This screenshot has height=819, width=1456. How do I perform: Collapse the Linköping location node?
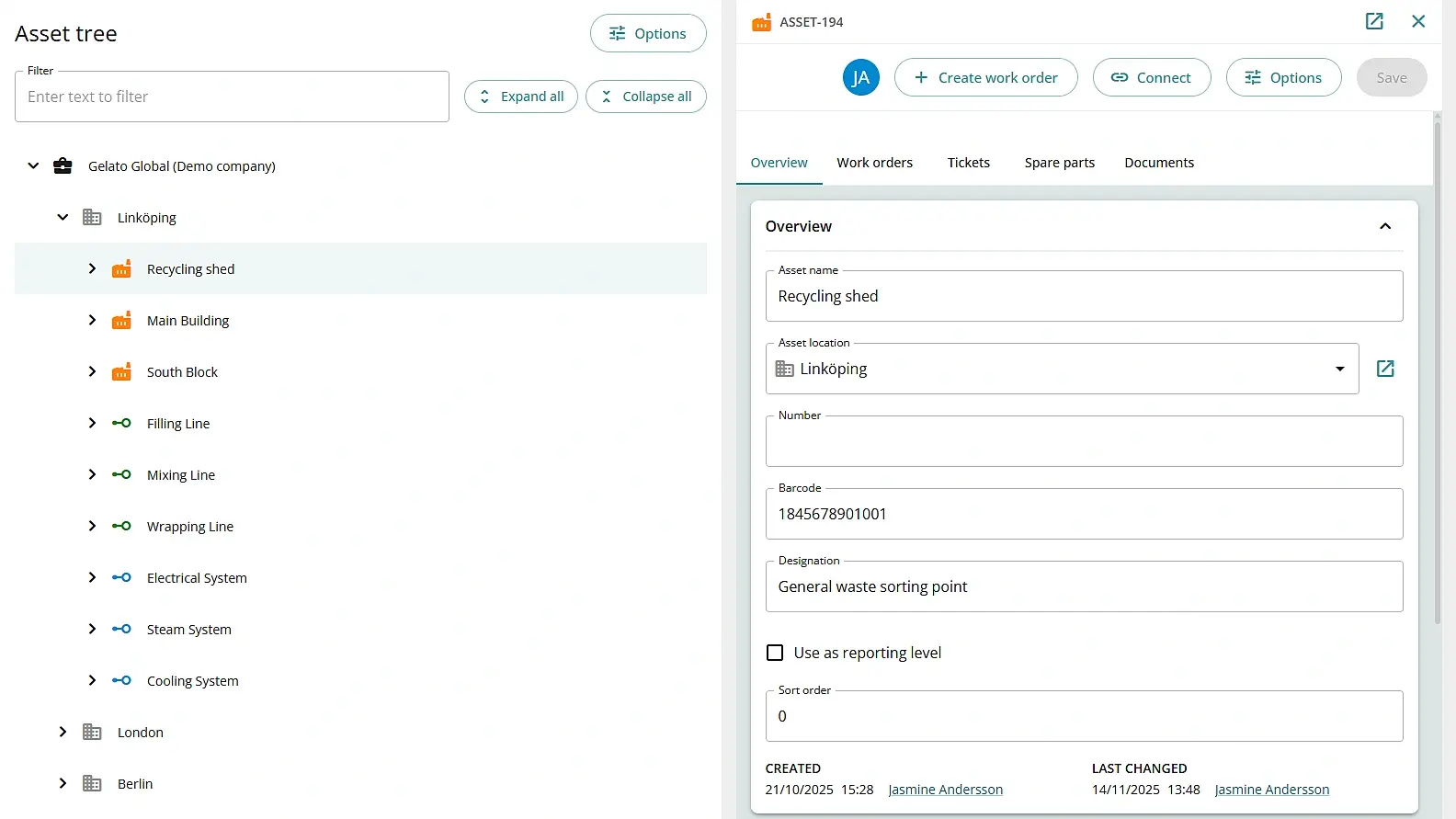[x=63, y=218]
